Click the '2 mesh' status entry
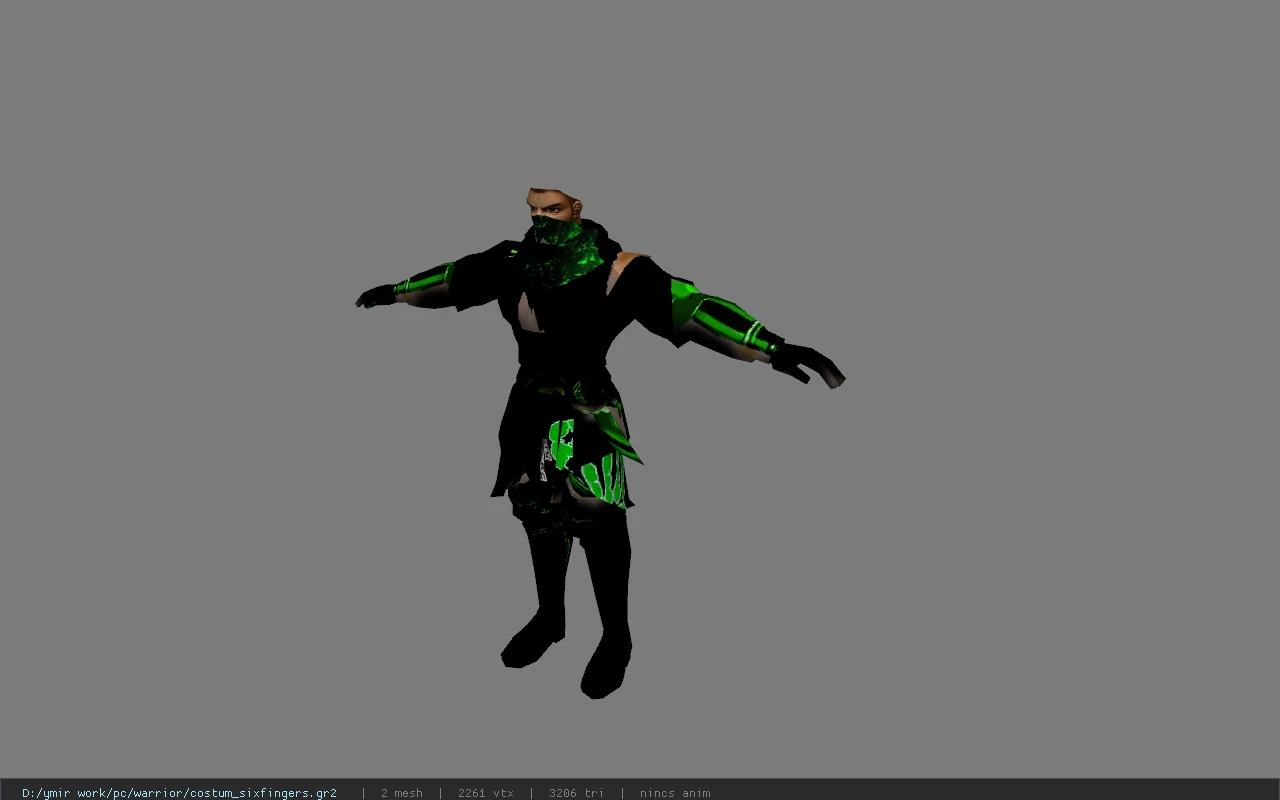1280x800 pixels. click(x=401, y=793)
